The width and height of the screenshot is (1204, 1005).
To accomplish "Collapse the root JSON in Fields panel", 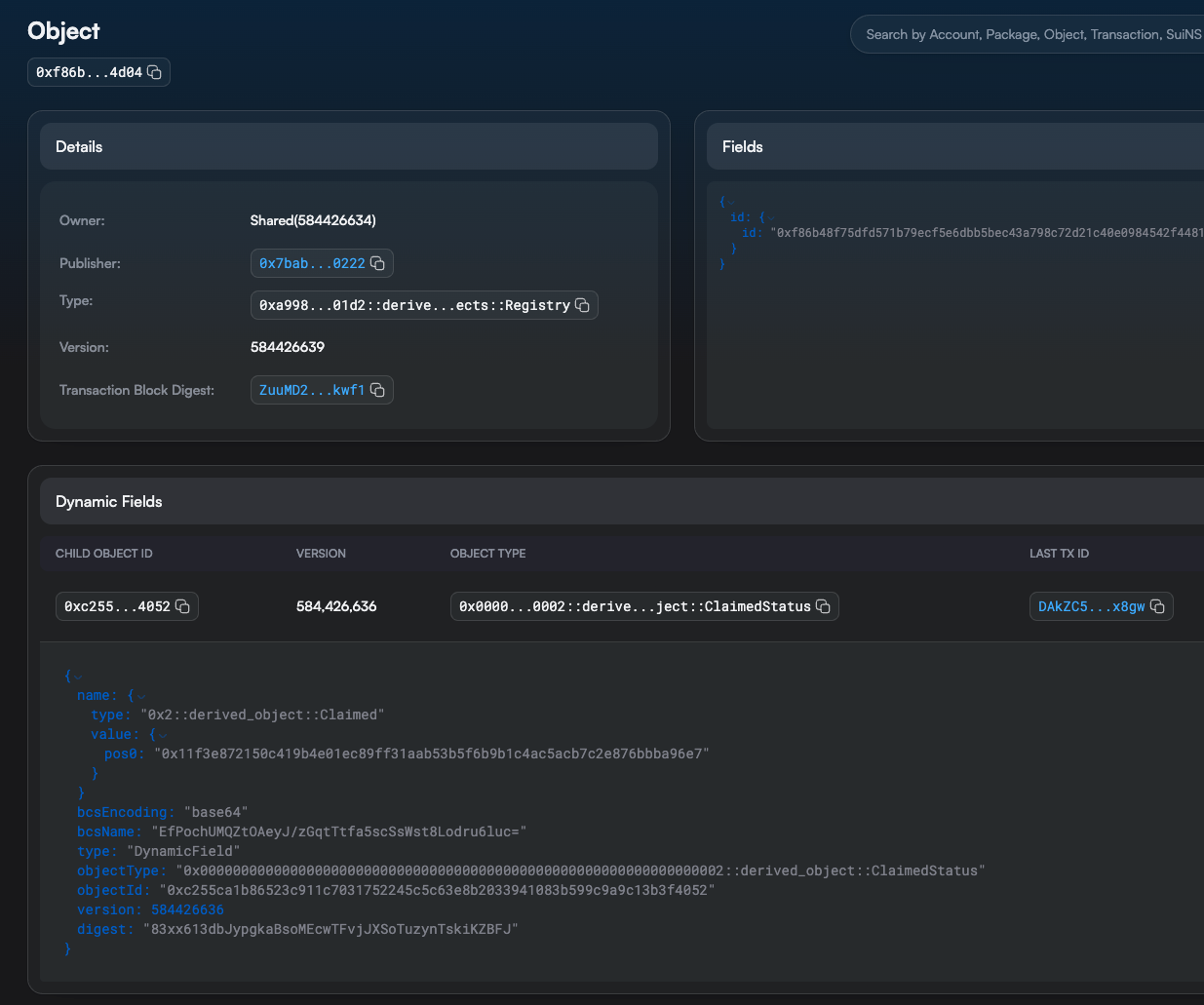I will click(732, 203).
